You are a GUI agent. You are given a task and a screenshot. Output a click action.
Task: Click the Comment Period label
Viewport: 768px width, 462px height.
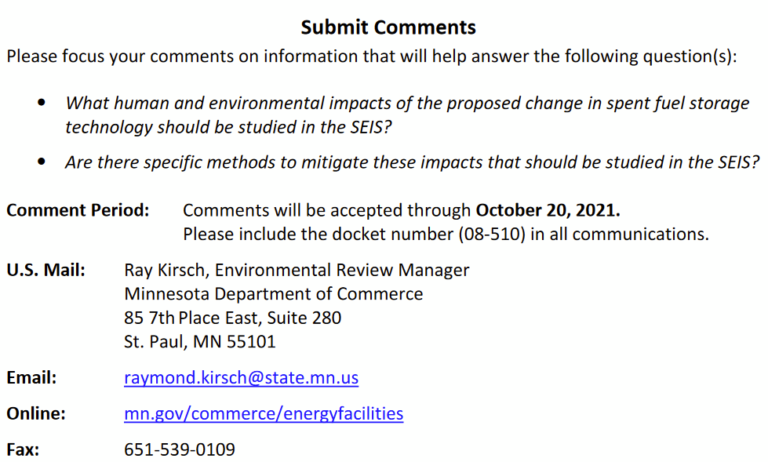(x=77, y=211)
